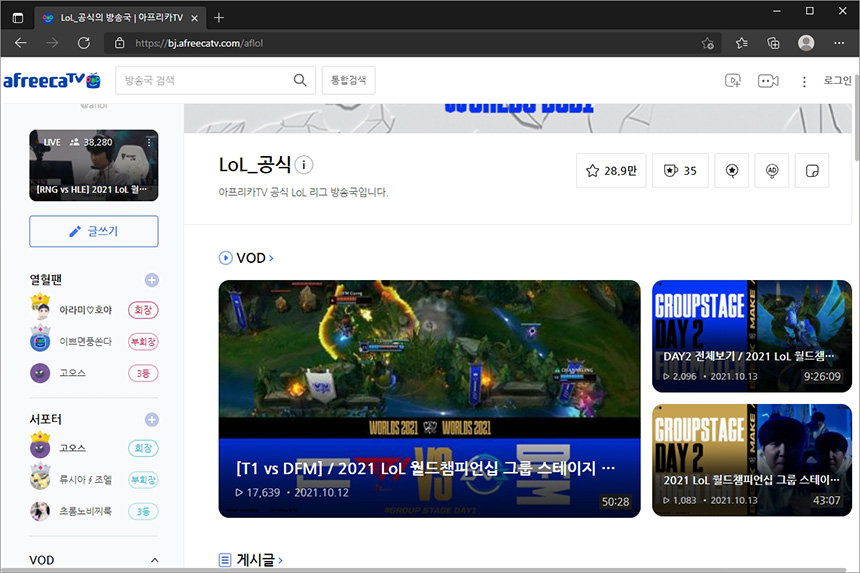Viewport: 860px width, 573px height.
Task: Click the 아라미♡호야 username
Action: (86, 310)
